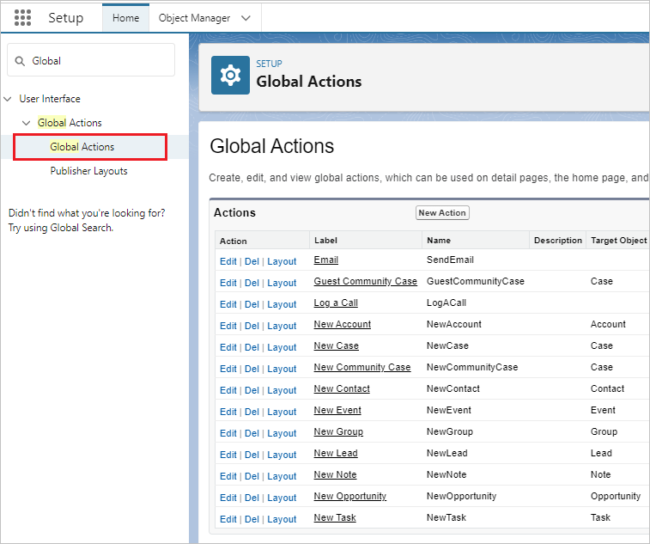Viewport: 650px width, 544px height.
Task: Click Edit for New Group row
Action: point(228,434)
